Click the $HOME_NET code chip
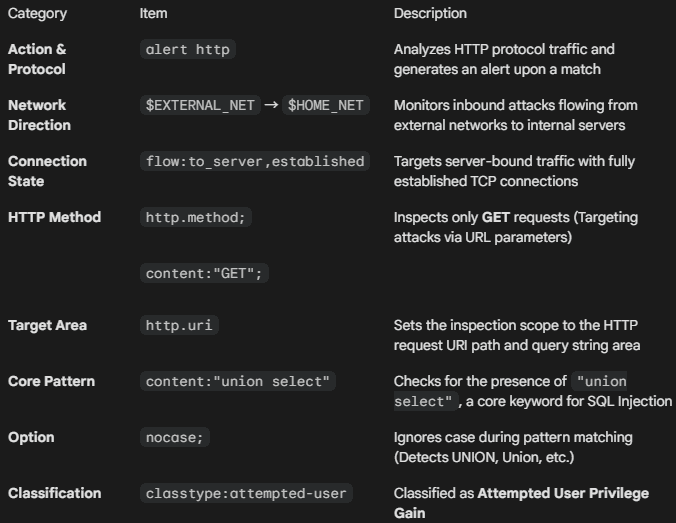This screenshot has height=523, width=676. click(x=325, y=105)
